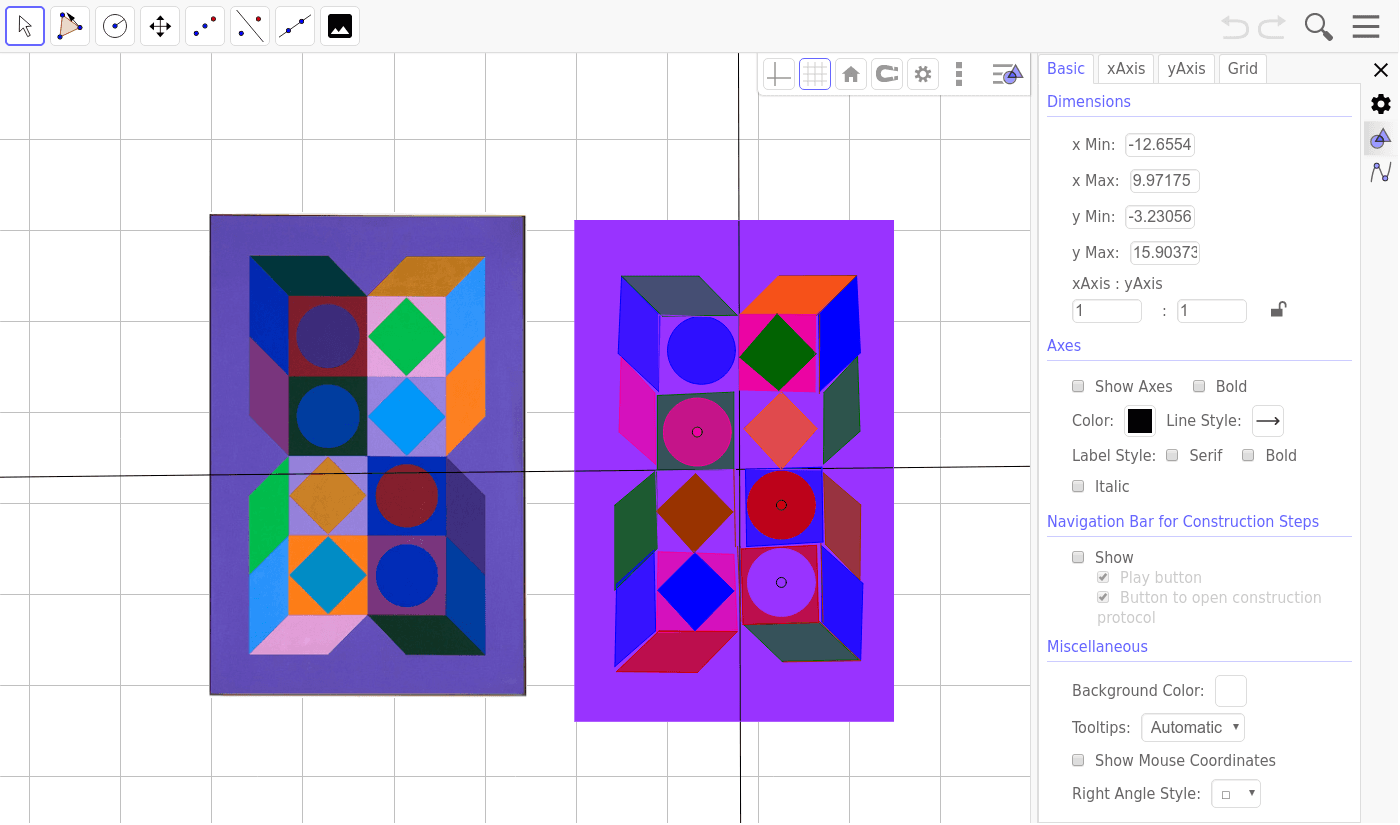1400x825 pixels.
Task: Unlock the axis ratio lock
Action: [x=1278, y=310]
